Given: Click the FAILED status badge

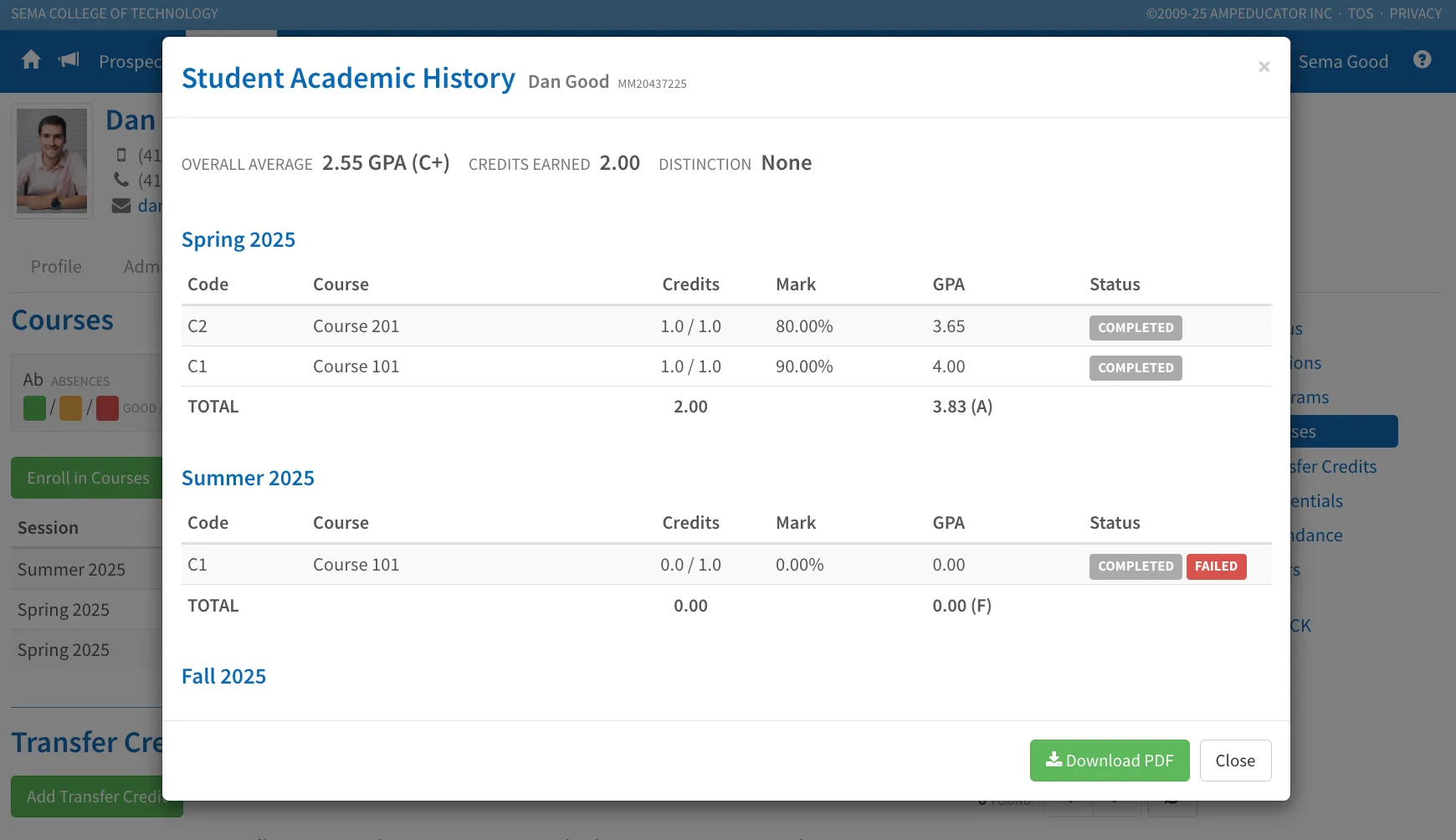Looking at the screenshot, I should pyautogui.click(x=1217, y=566).
